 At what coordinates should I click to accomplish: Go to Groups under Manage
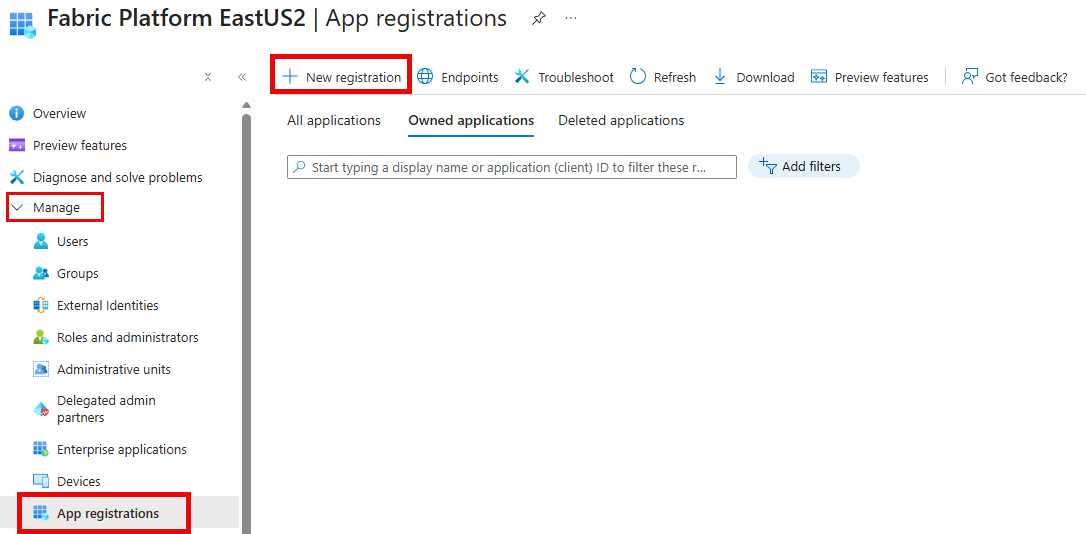tap(78, 274)
